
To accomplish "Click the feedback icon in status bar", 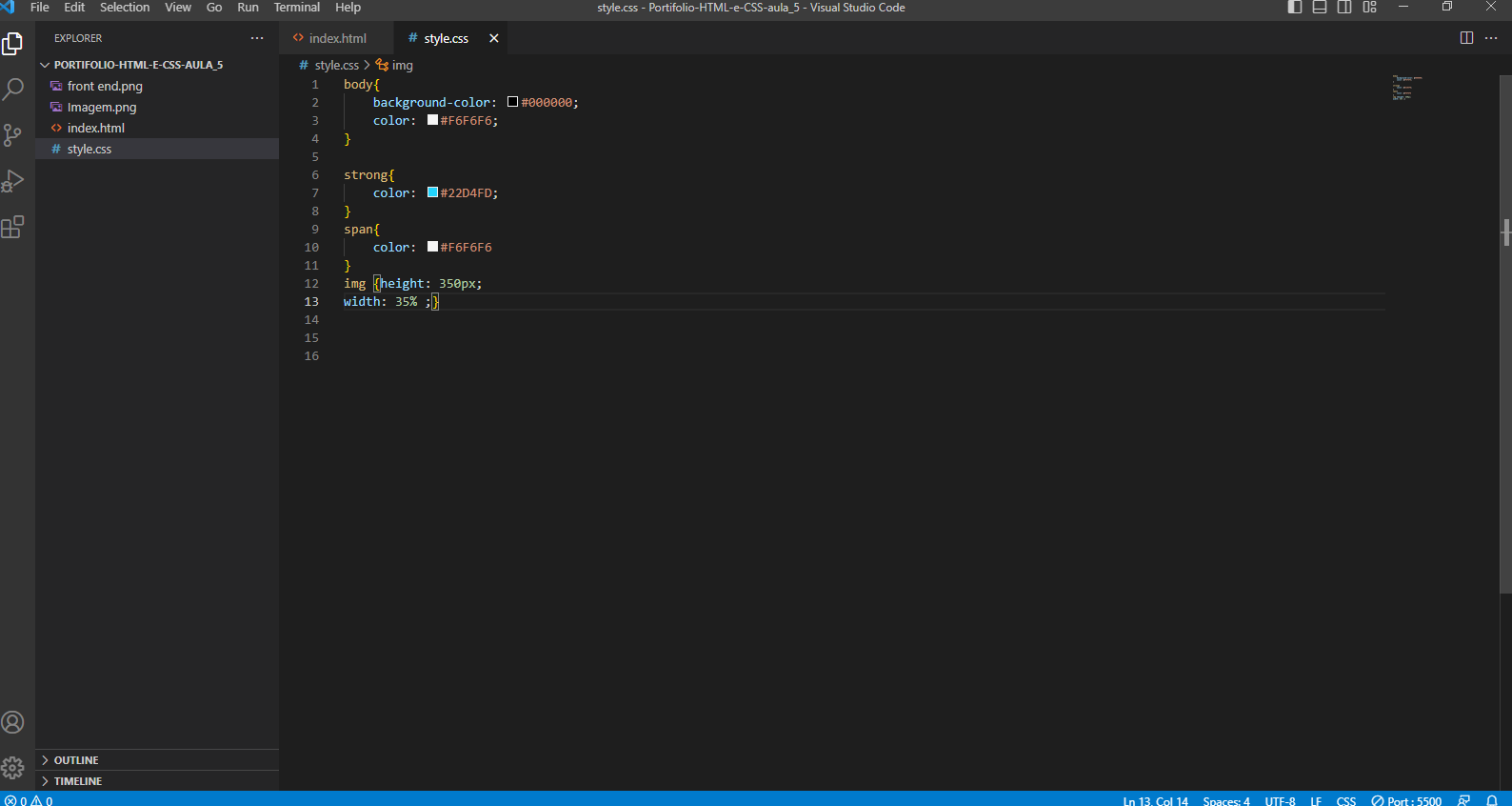I will tap(1464, 800).
